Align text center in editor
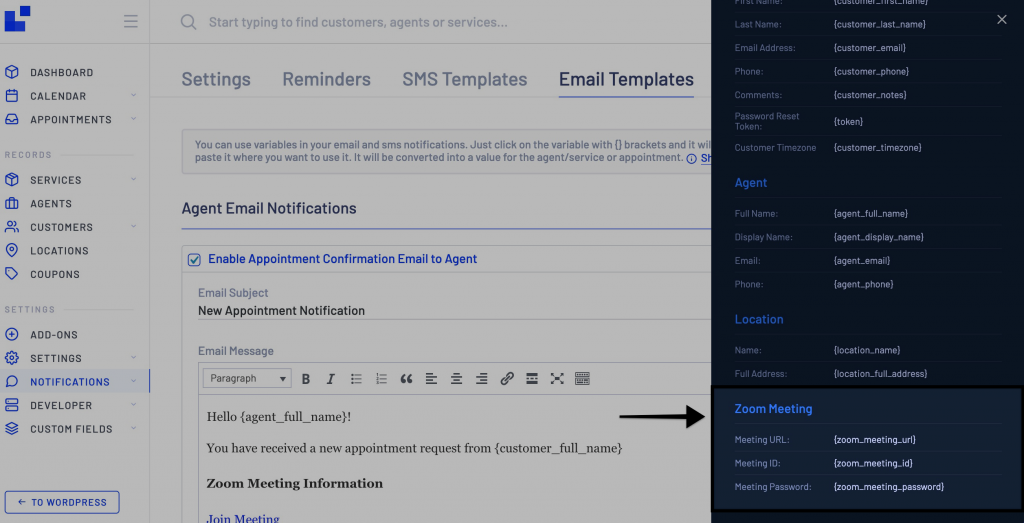This screenshot has width=1024, height=523. (x=456, y=379)
